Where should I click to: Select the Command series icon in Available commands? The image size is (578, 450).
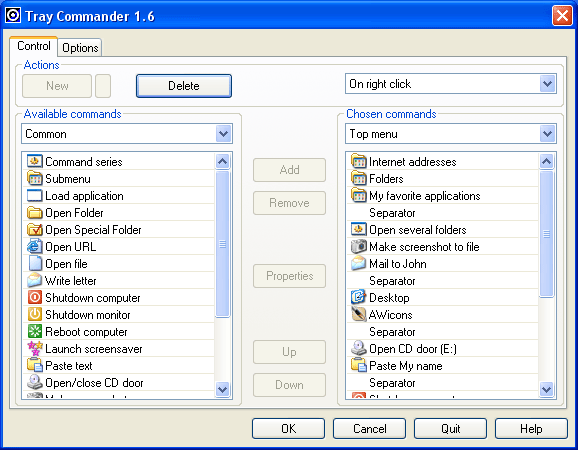coord(35,161)
